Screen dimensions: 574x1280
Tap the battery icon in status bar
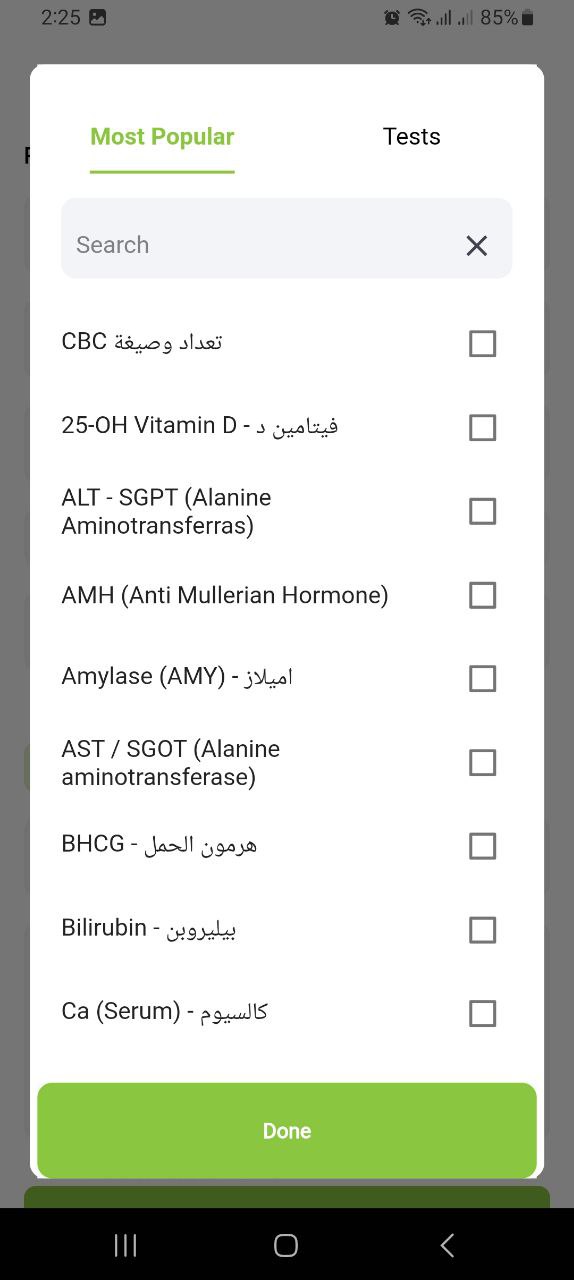coord(528,17)
